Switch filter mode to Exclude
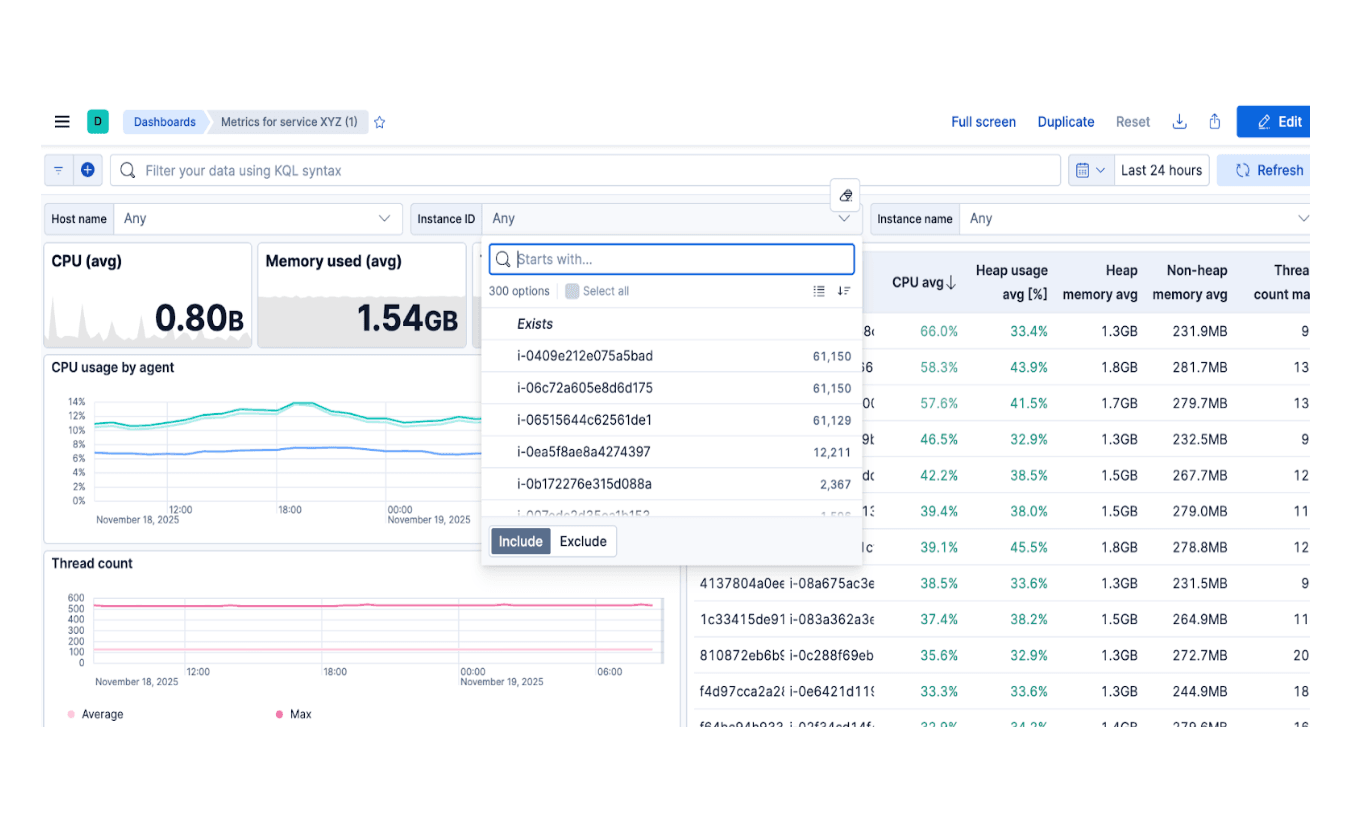The image size is (1348, 830). pyautogui.click(x=583, y=541)
